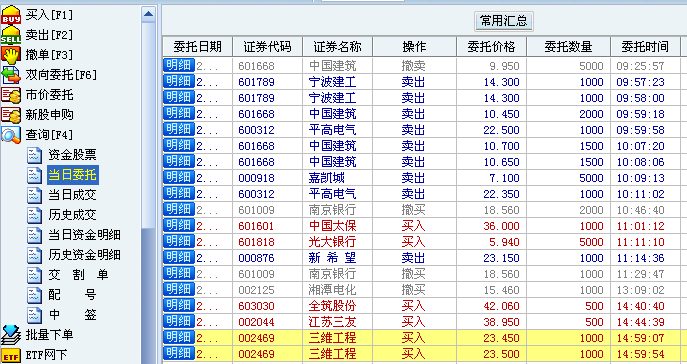Click the 操作 column header
Viewport: 687px width, 364px height.
click(x=414, y=46)
